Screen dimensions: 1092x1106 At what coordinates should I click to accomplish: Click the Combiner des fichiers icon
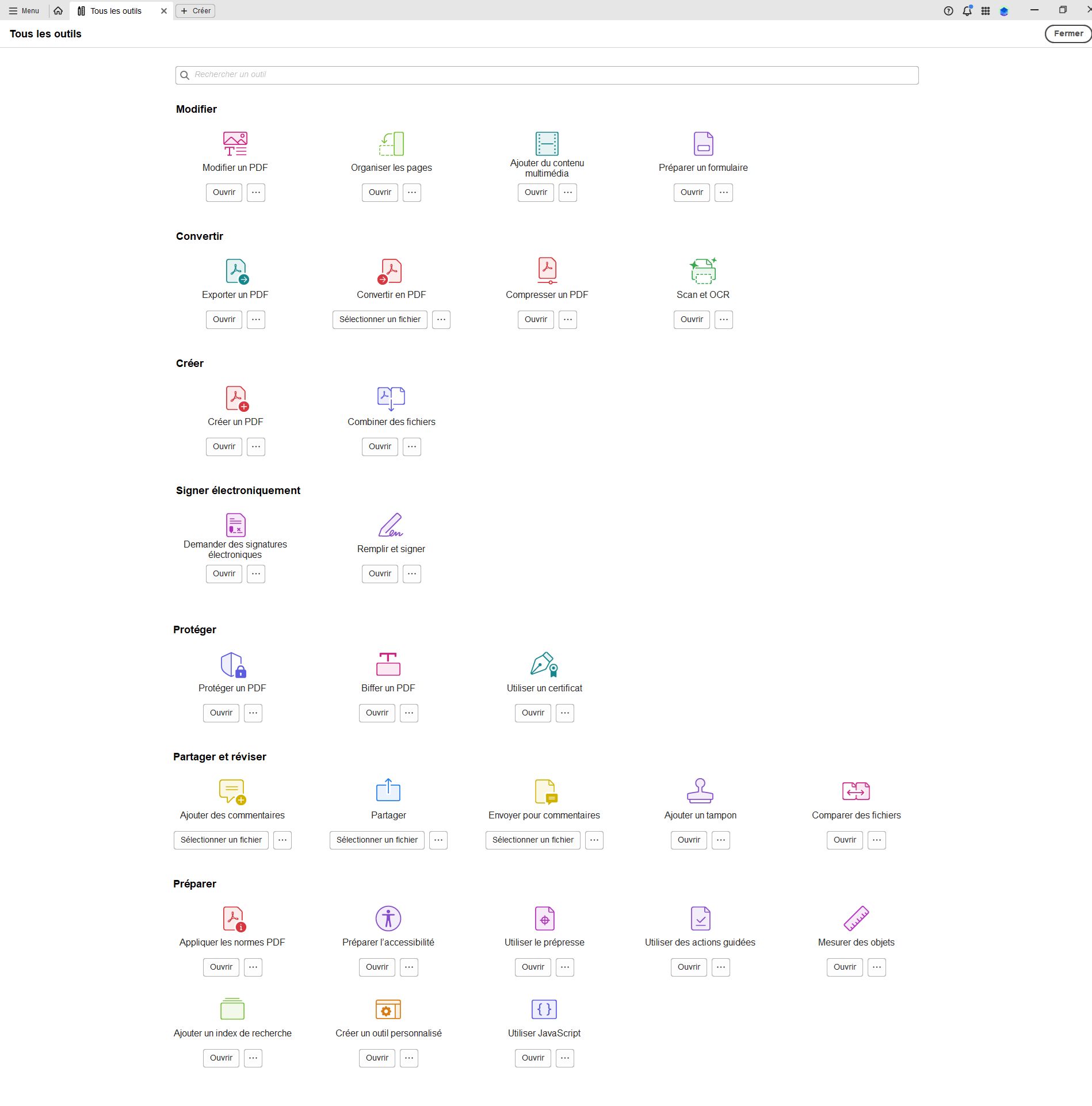(391, 398)
